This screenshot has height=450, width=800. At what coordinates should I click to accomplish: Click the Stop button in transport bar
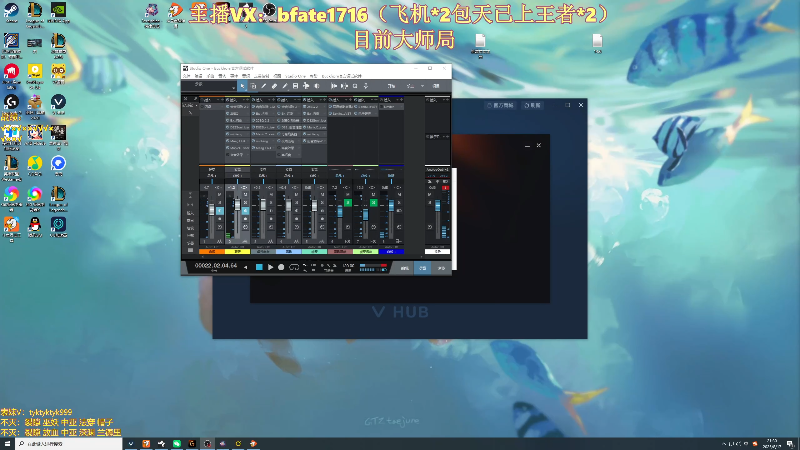[259, 267]
